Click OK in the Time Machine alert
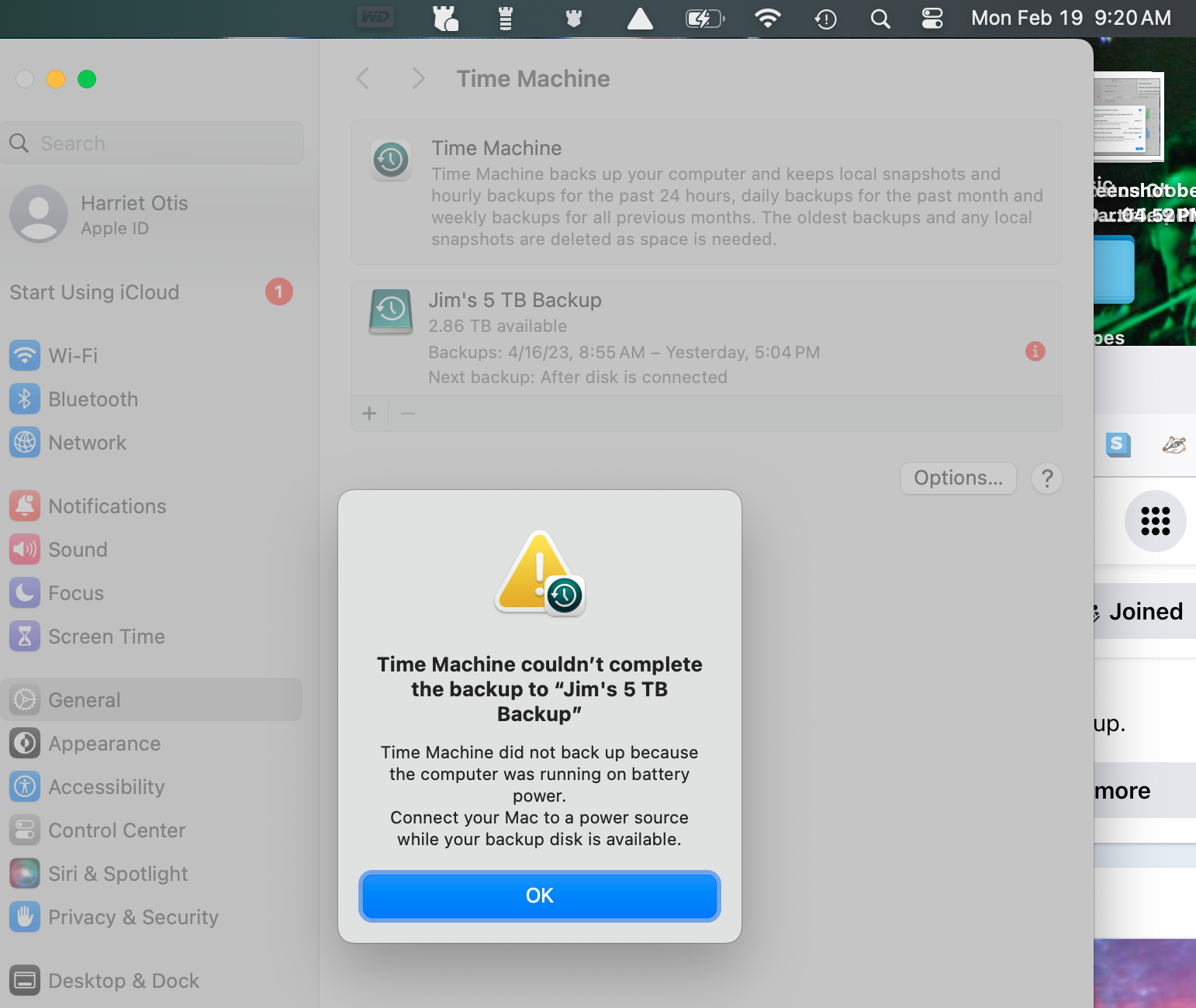1196x1008 pixels. (539, 896)
